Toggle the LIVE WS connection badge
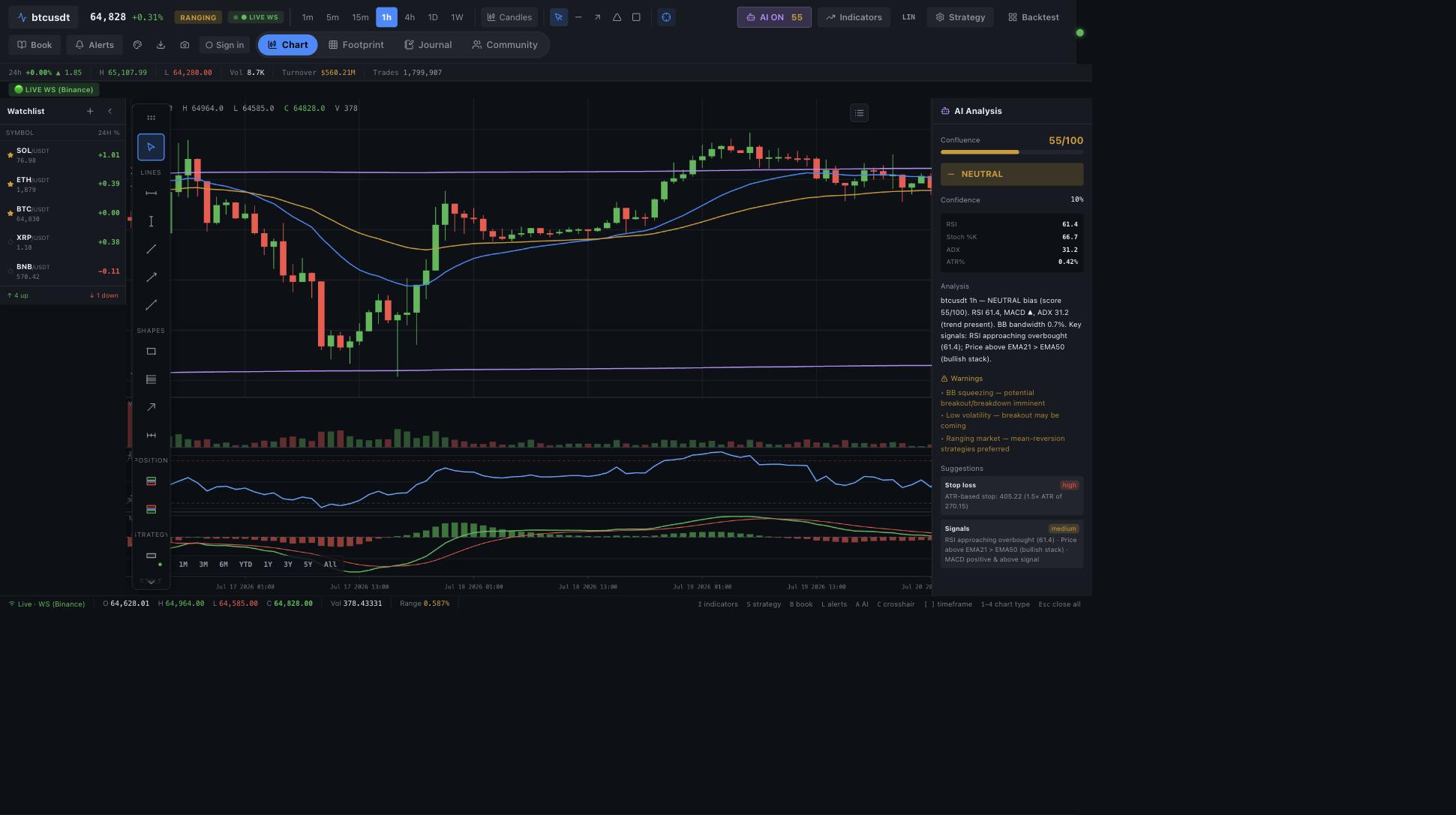This screenshot has width=1456, height=815. [x=256, y=17]
